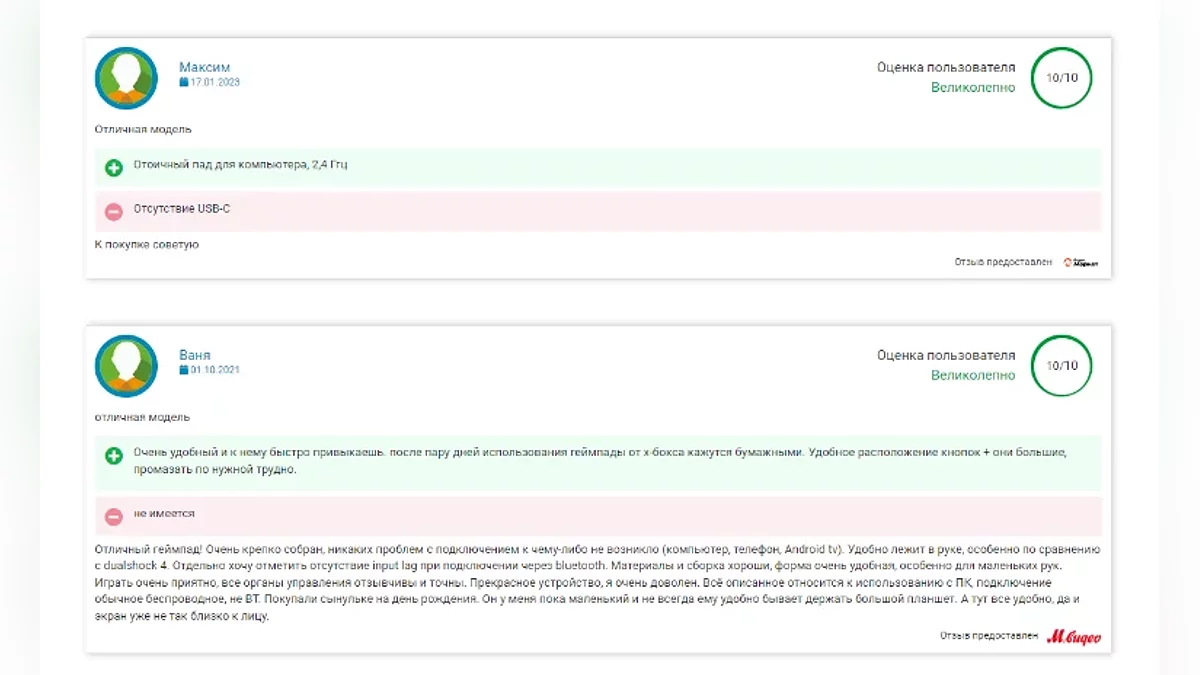Click green plus icon in Максим's review
Viewport: 1200px width, 675px height.
114,168
